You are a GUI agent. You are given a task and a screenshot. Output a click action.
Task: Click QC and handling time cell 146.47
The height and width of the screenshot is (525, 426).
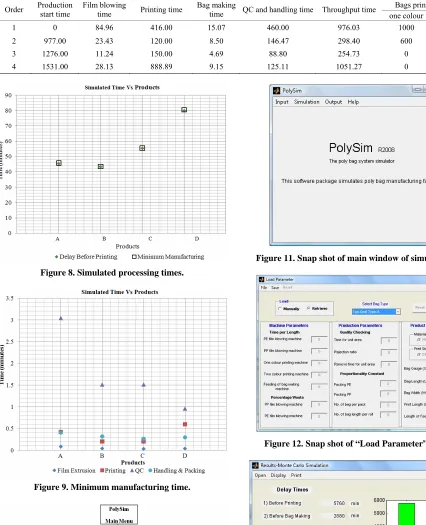(278, 41)
